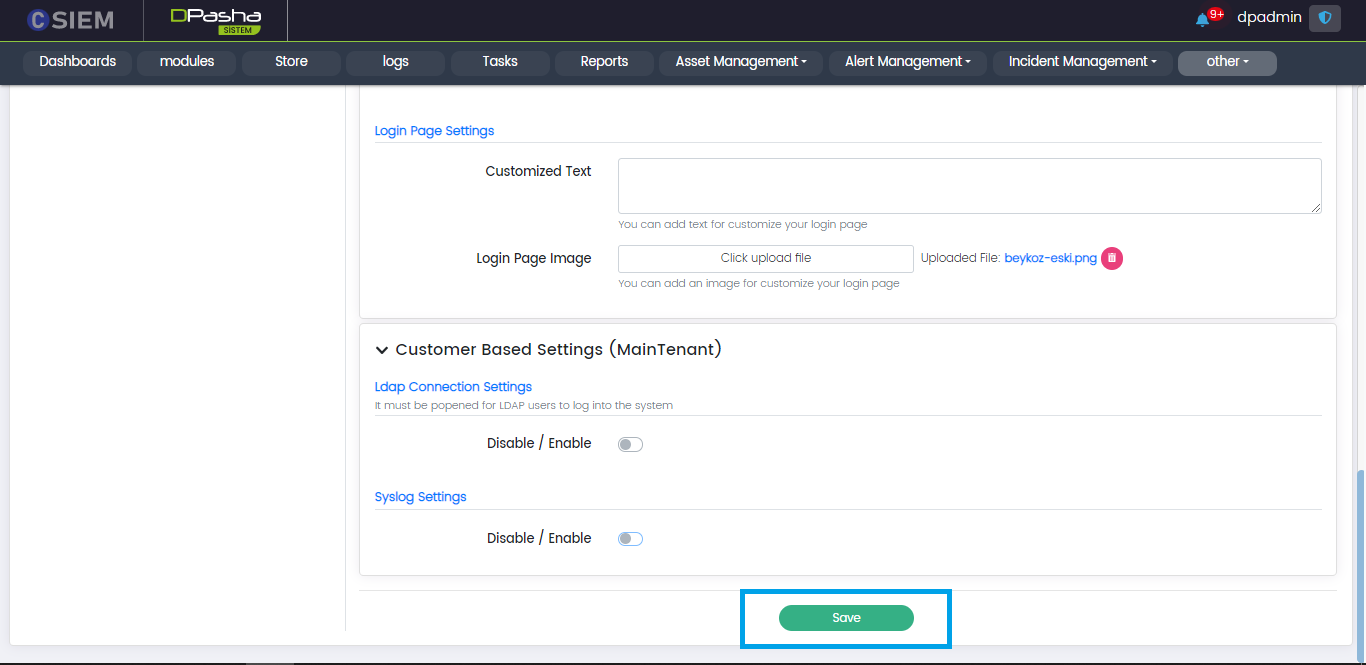Delete uploaded file beykoz-eski.png with trash icon
The height and width of the screenshot is (665, 1366).
tap(1112, 258)
